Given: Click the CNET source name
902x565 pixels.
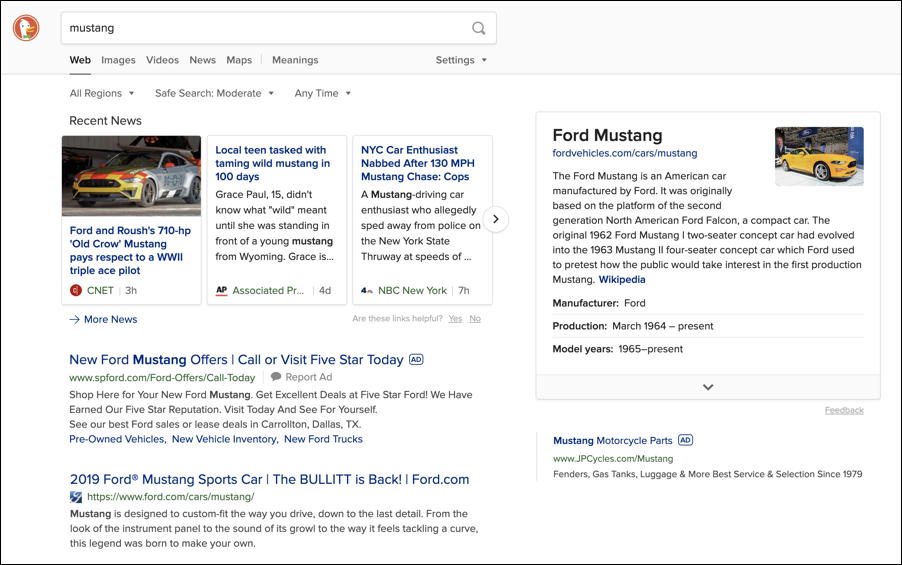Looking at the screenshot, I should 100,291.
